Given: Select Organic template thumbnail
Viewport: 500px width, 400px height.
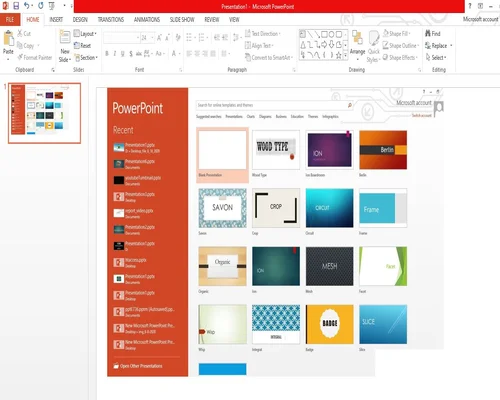Looking at the screenshot, I should pos(222,266).
